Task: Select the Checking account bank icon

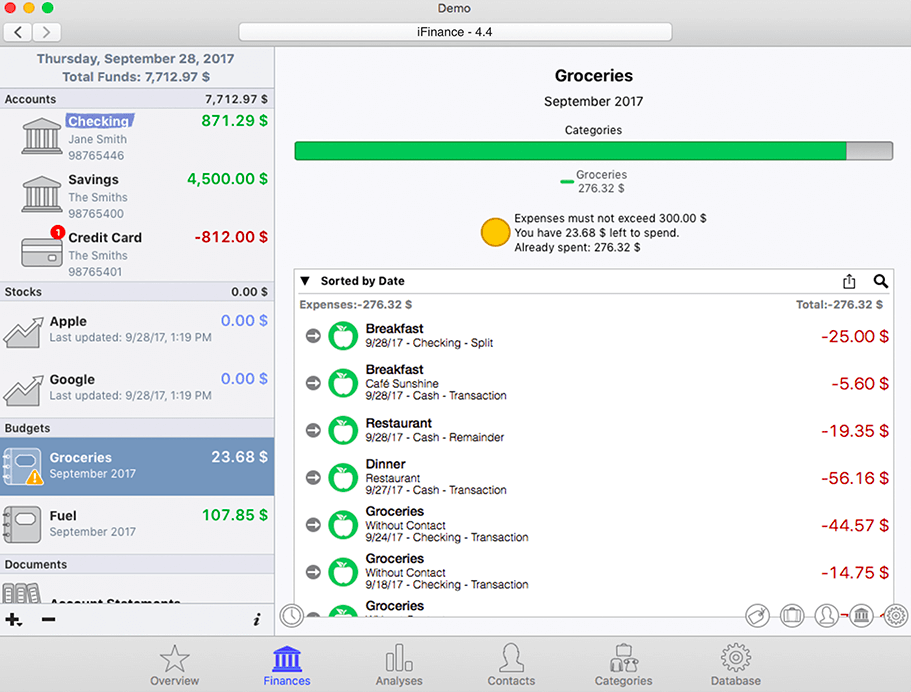Action: (41, 136)
